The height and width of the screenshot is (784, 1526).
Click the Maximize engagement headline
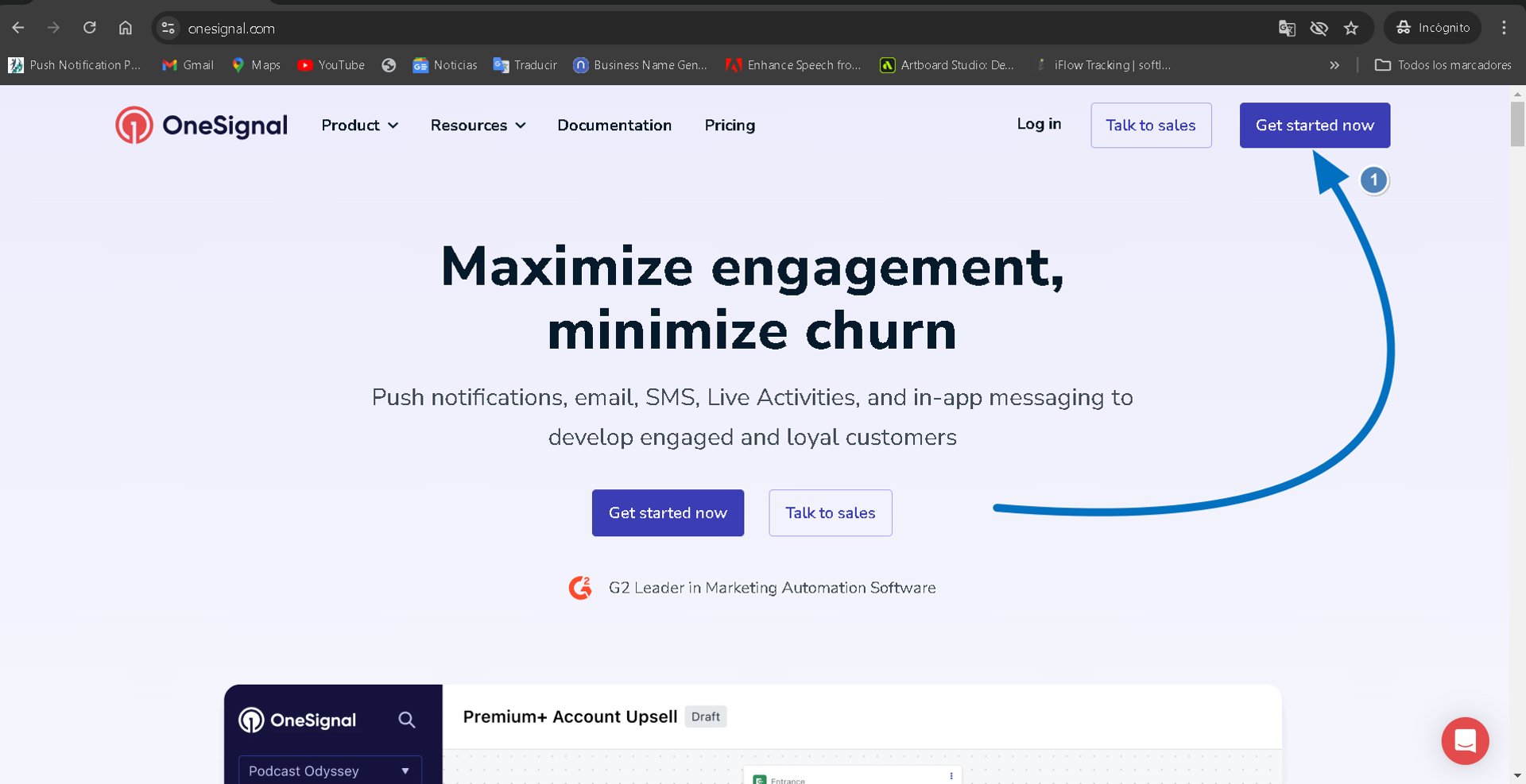click(753, 299)
